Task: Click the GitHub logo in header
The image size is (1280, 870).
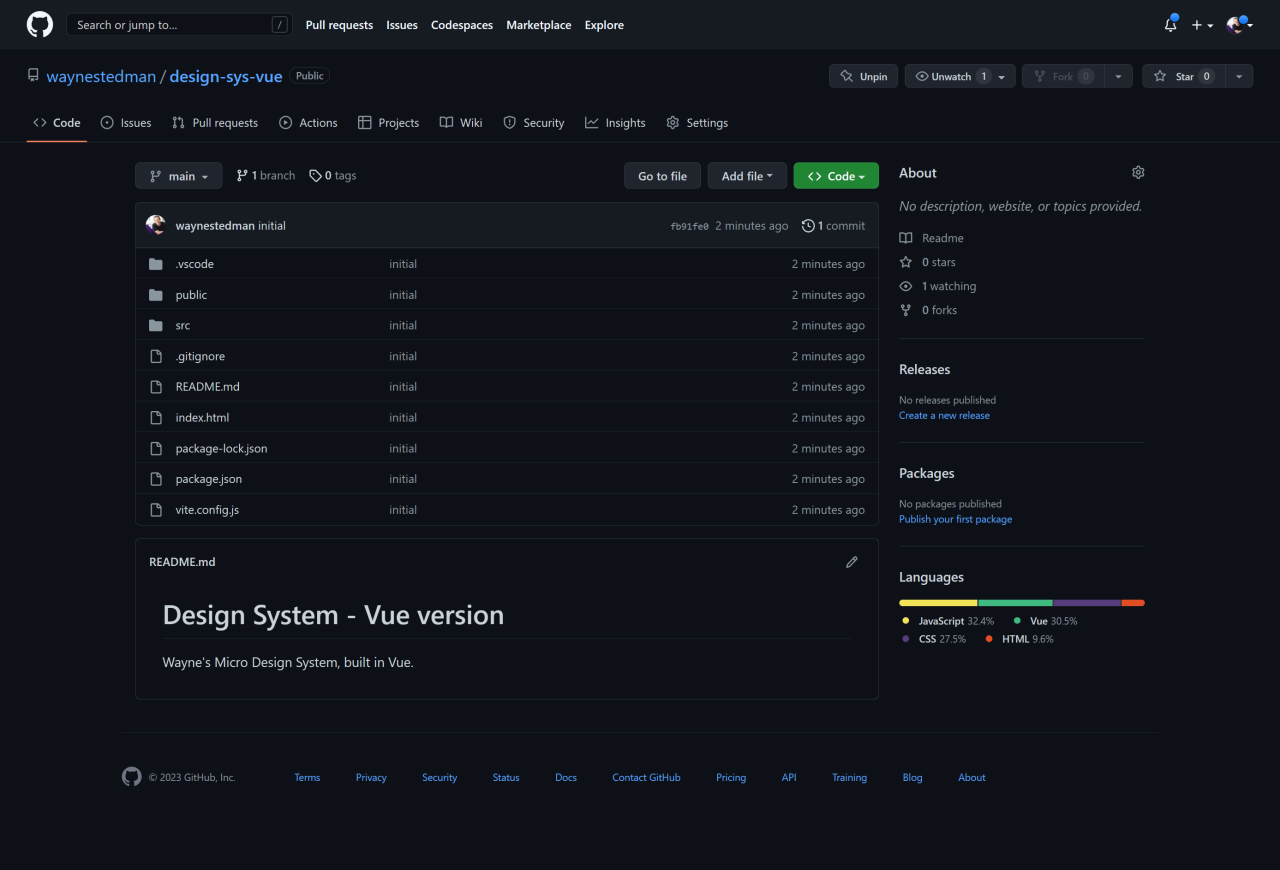Action: click(40, 25)
